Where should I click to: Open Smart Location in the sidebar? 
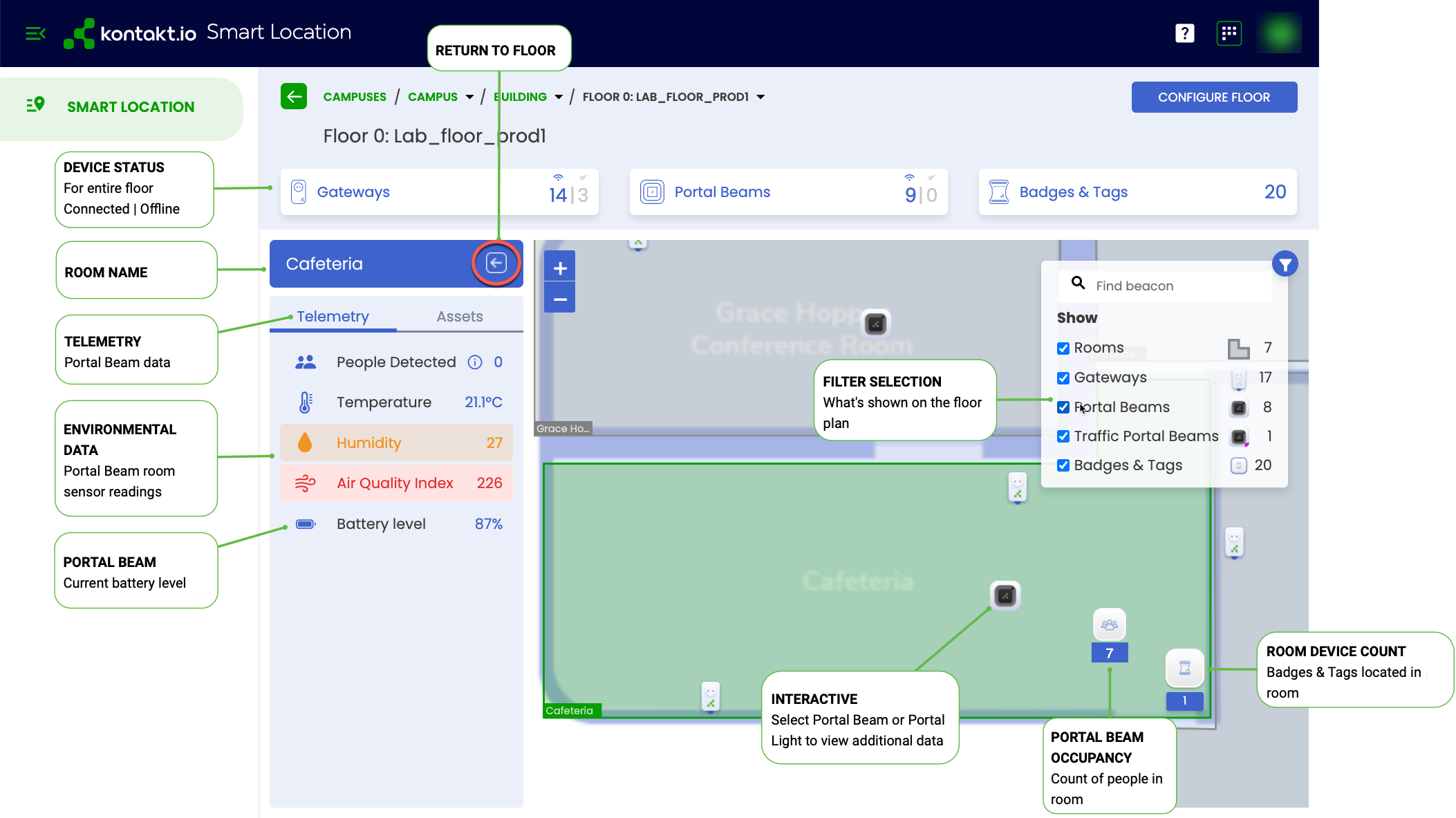click(x=122, y=107)
